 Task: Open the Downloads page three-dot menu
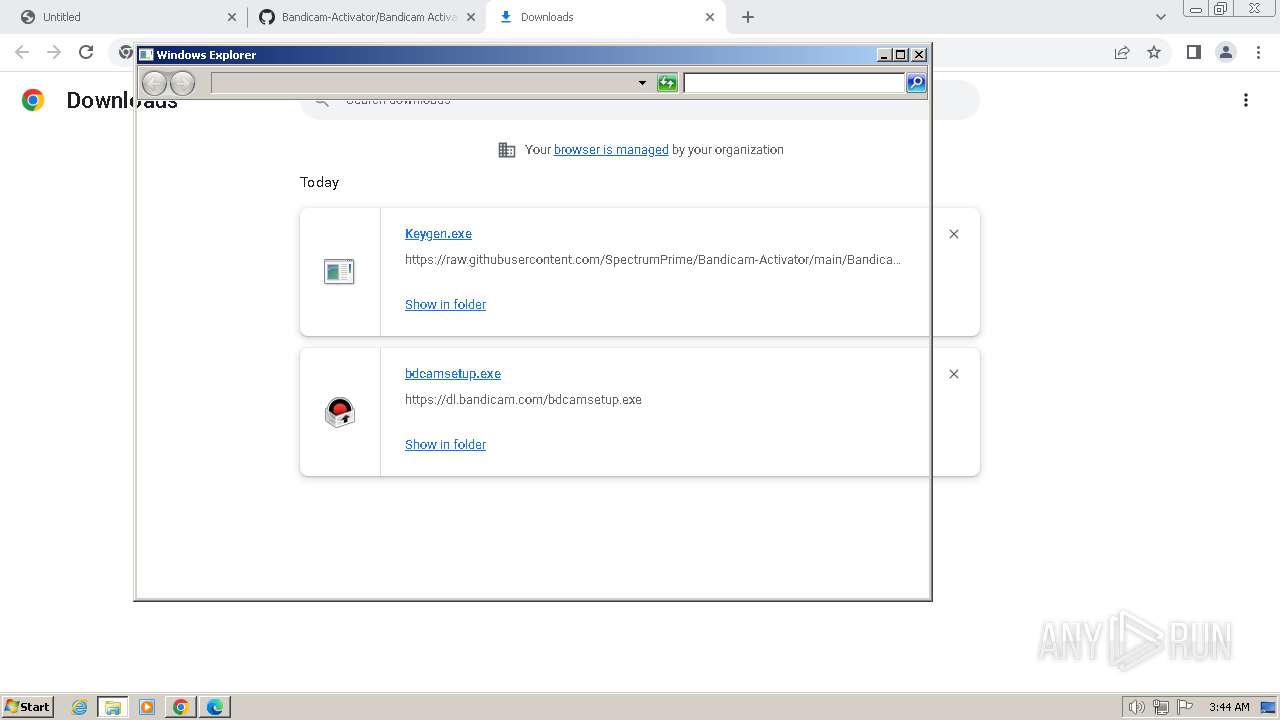[1246, 100]
